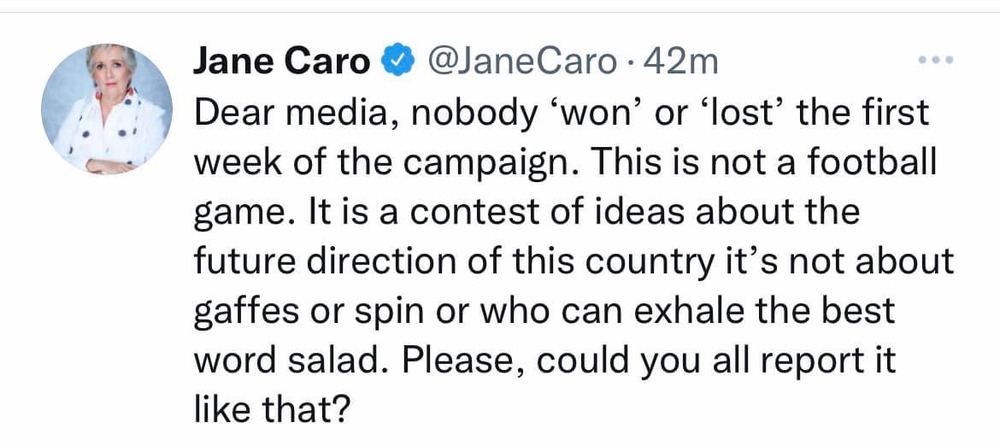Click the @JaneCaro handle

524,62
